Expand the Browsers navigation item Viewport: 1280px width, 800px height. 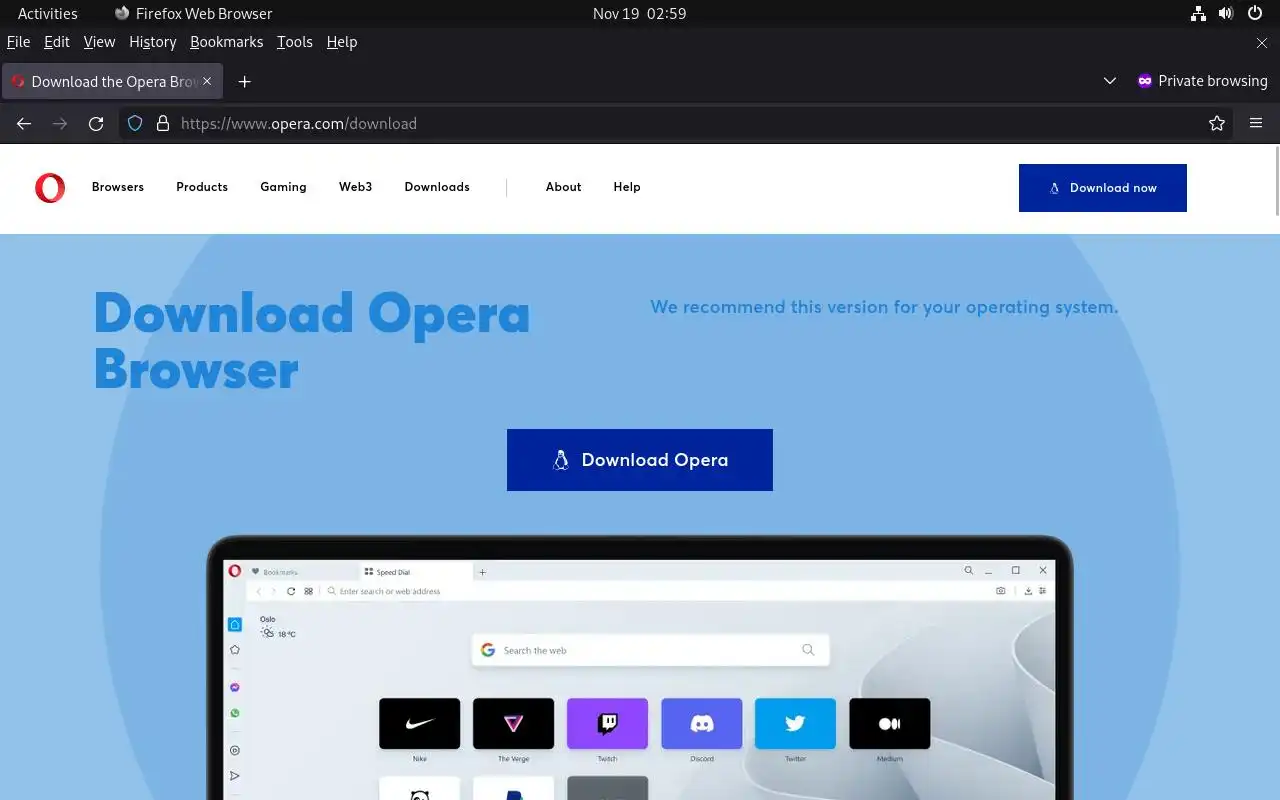tap(118, 187)
